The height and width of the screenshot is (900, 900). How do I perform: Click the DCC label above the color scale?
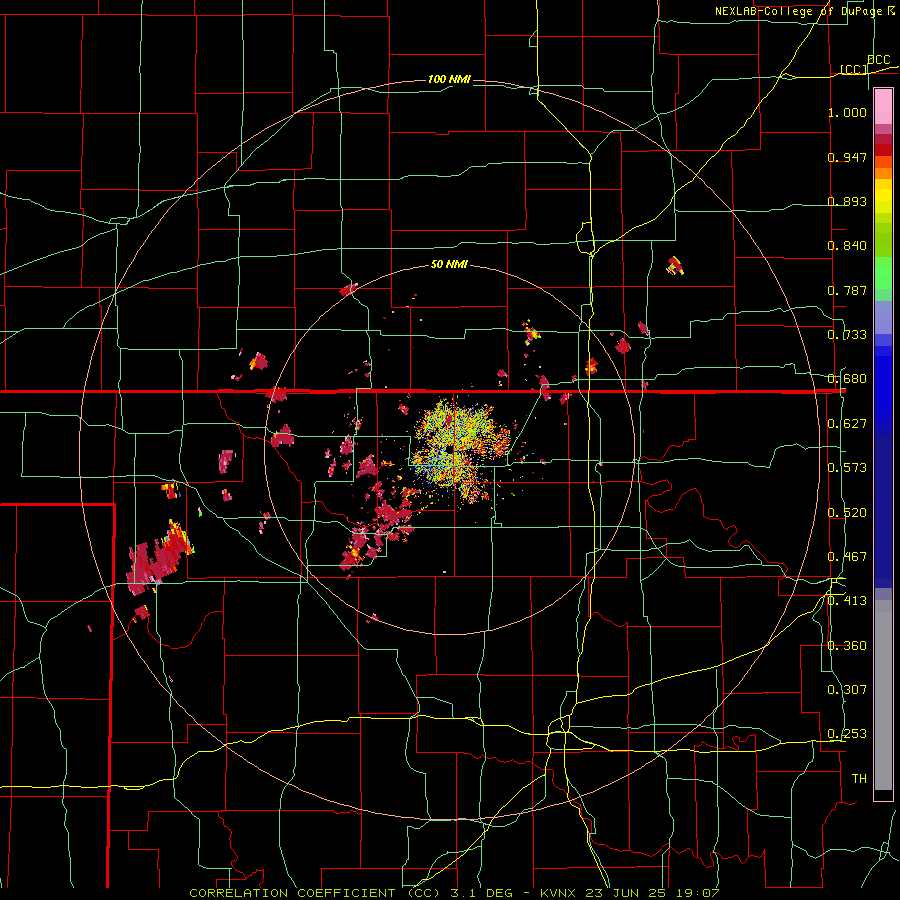click(878, 60)
